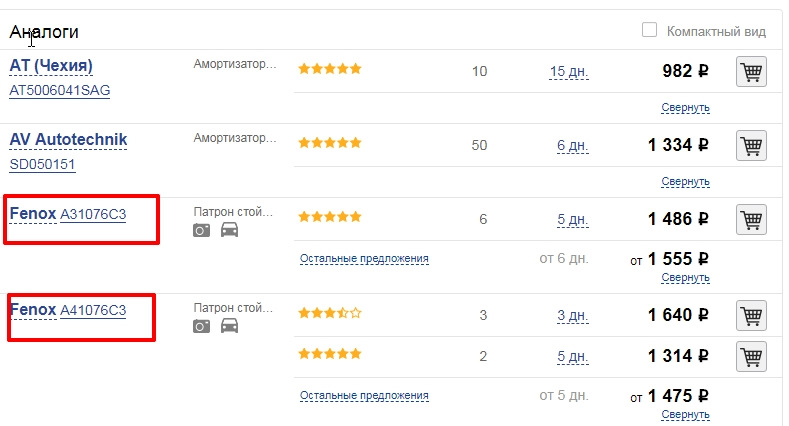The image size is (789, 426).
Task: Open photo icon for Fenox A31076C3
Action: tap(201, 230)
